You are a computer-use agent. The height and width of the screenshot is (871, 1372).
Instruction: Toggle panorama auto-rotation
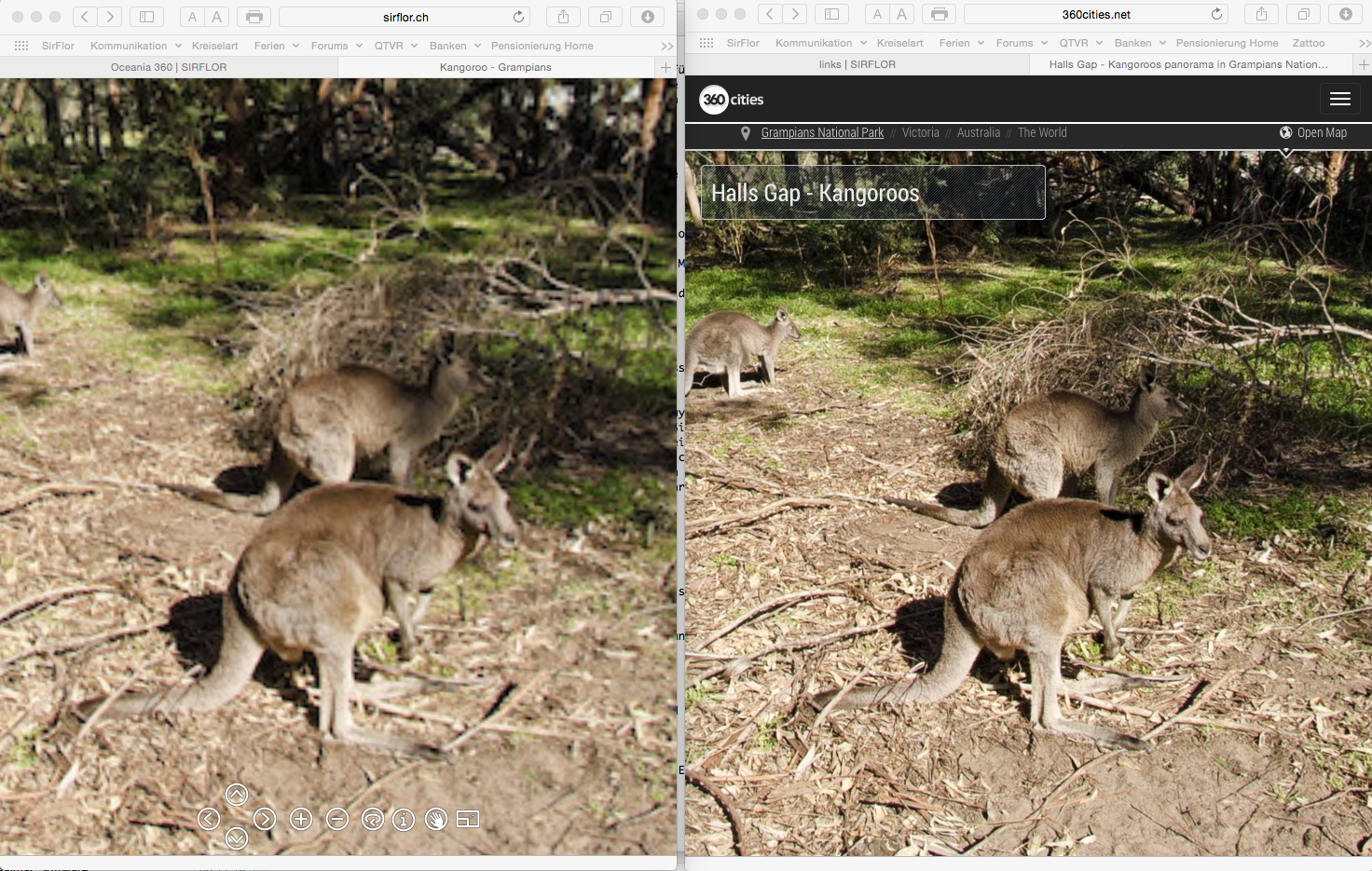click(x=373, y=819)
